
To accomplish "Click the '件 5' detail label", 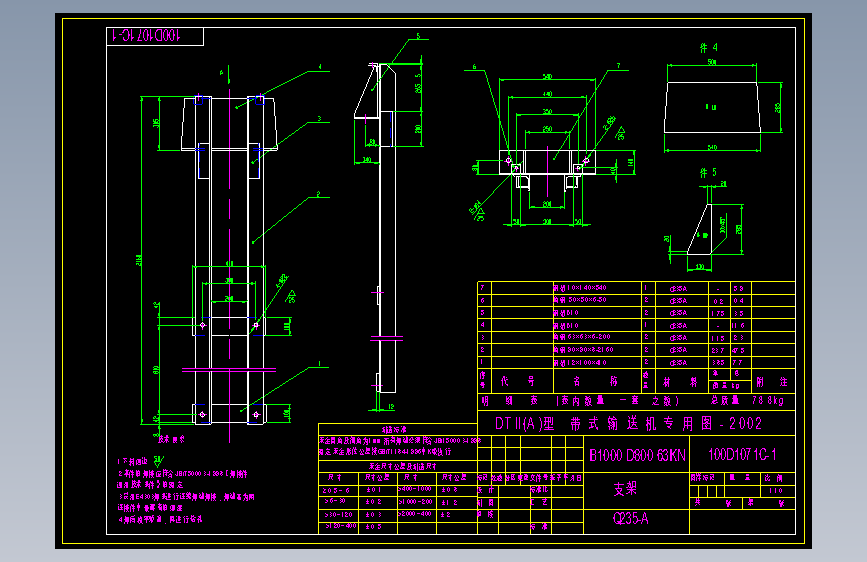I will pos(708,173).
